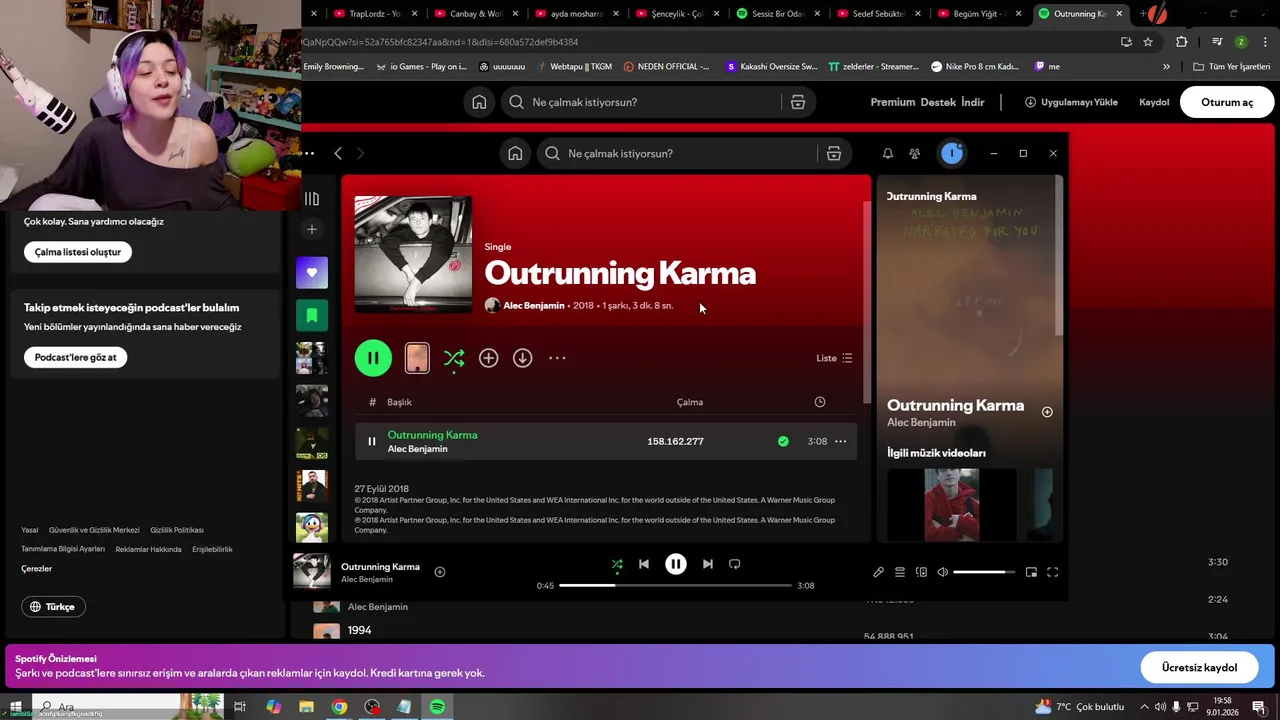
Task: Click the Spotify app home icon
Action: pyautogui.click(x=515, y=153)
